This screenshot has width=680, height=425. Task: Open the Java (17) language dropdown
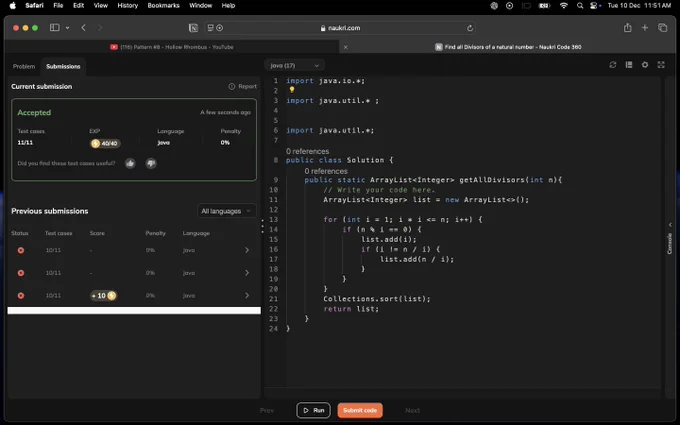pyautogui.click(x=294, y=65)
